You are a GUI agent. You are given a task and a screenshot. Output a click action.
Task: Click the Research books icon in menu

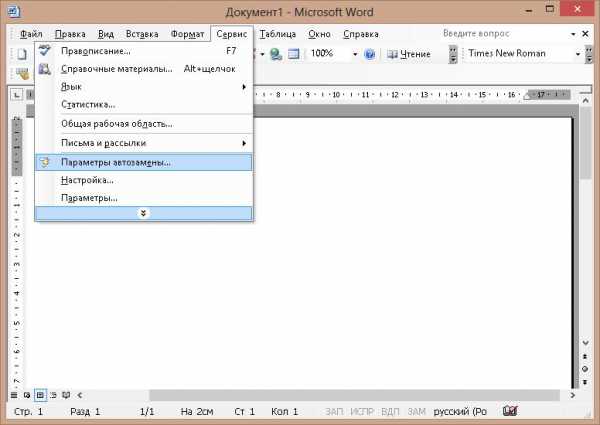(45, 69)
